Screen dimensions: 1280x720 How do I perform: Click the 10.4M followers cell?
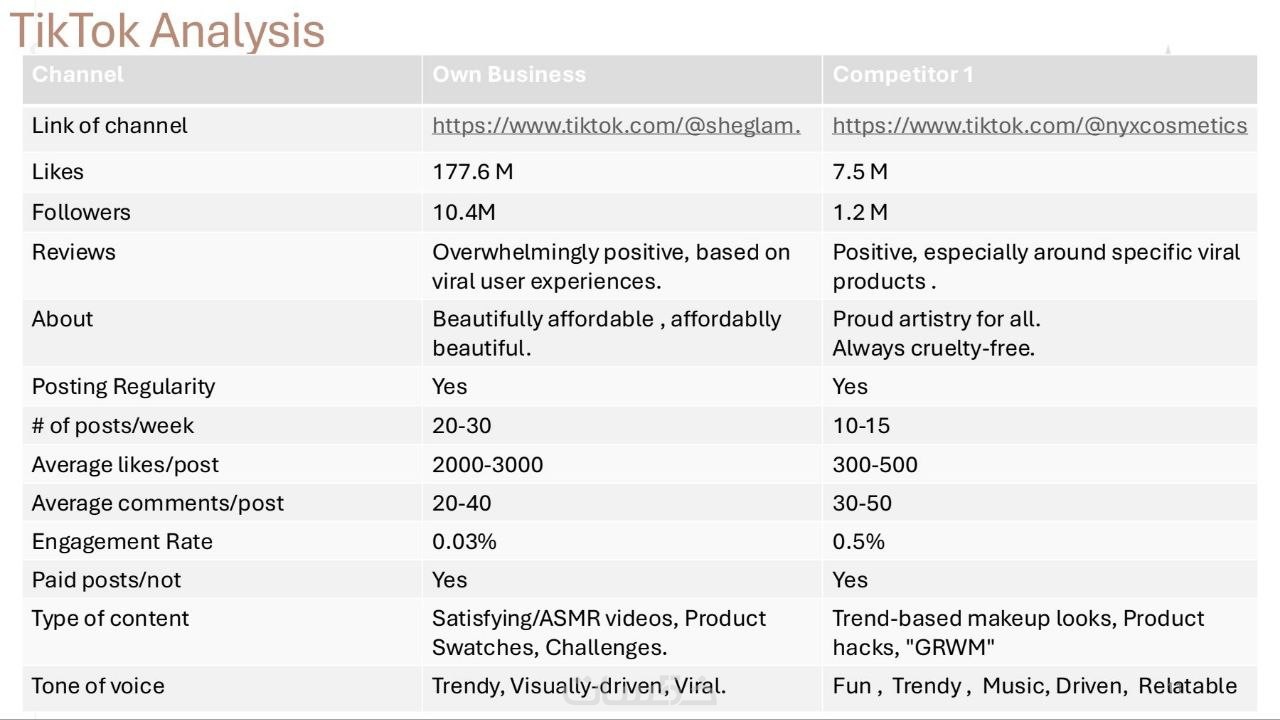pyautogui.click(x=463, y=212)
